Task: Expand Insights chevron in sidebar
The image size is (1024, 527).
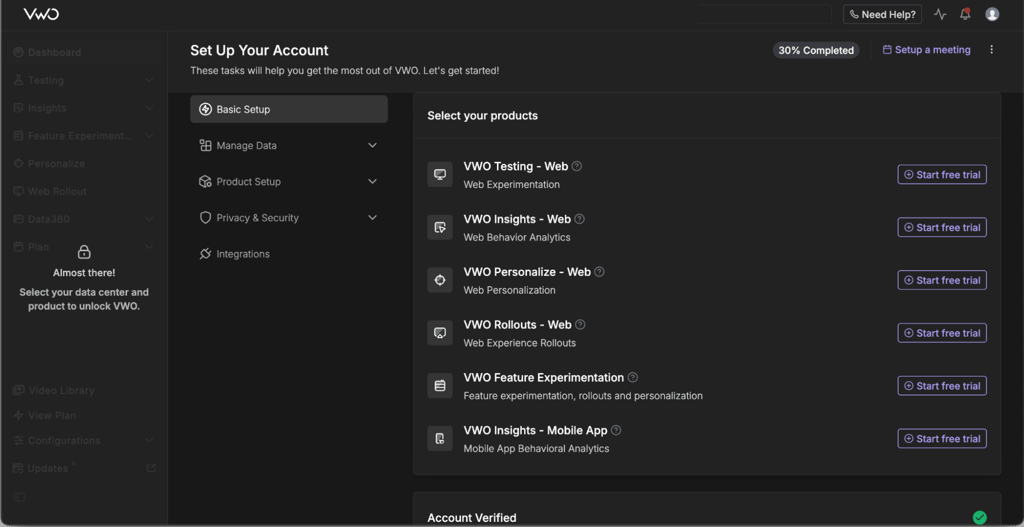Action: coord(149,108)
